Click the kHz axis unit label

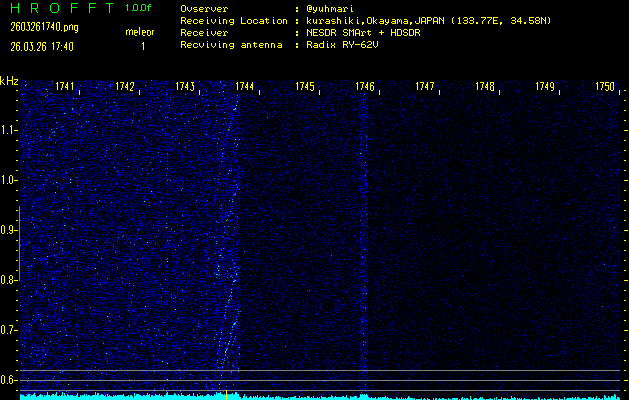point(9,81)
